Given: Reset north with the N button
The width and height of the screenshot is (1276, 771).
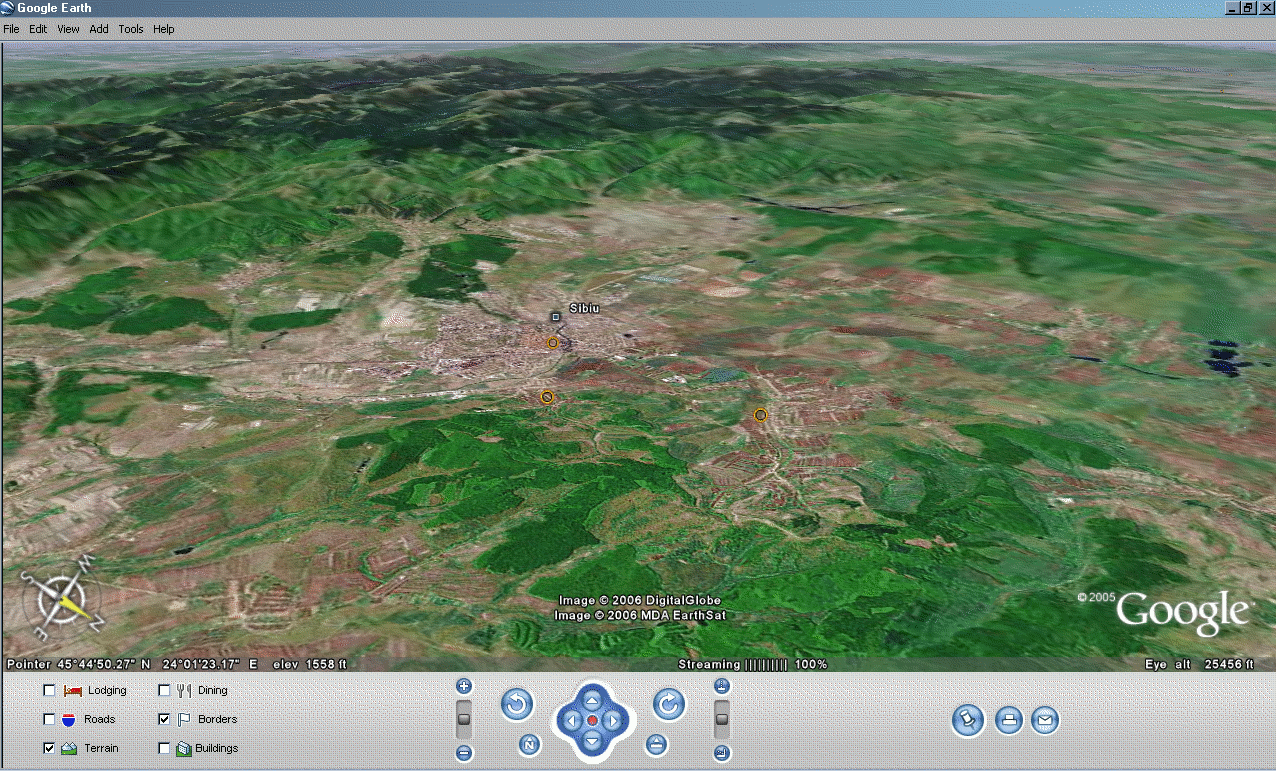Looking at the screenshot, I should pyautogui.click(x=530, y=744).
